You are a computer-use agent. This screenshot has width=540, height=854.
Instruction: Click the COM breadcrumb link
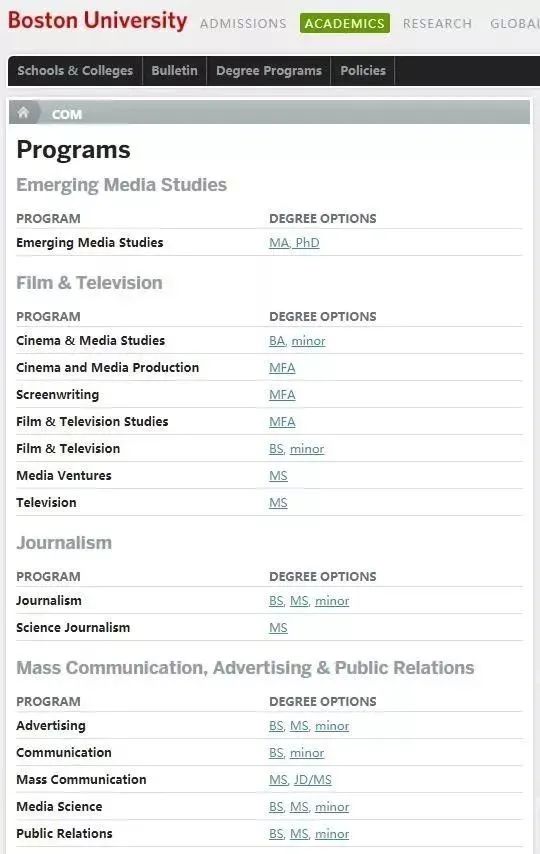point(67,114)
